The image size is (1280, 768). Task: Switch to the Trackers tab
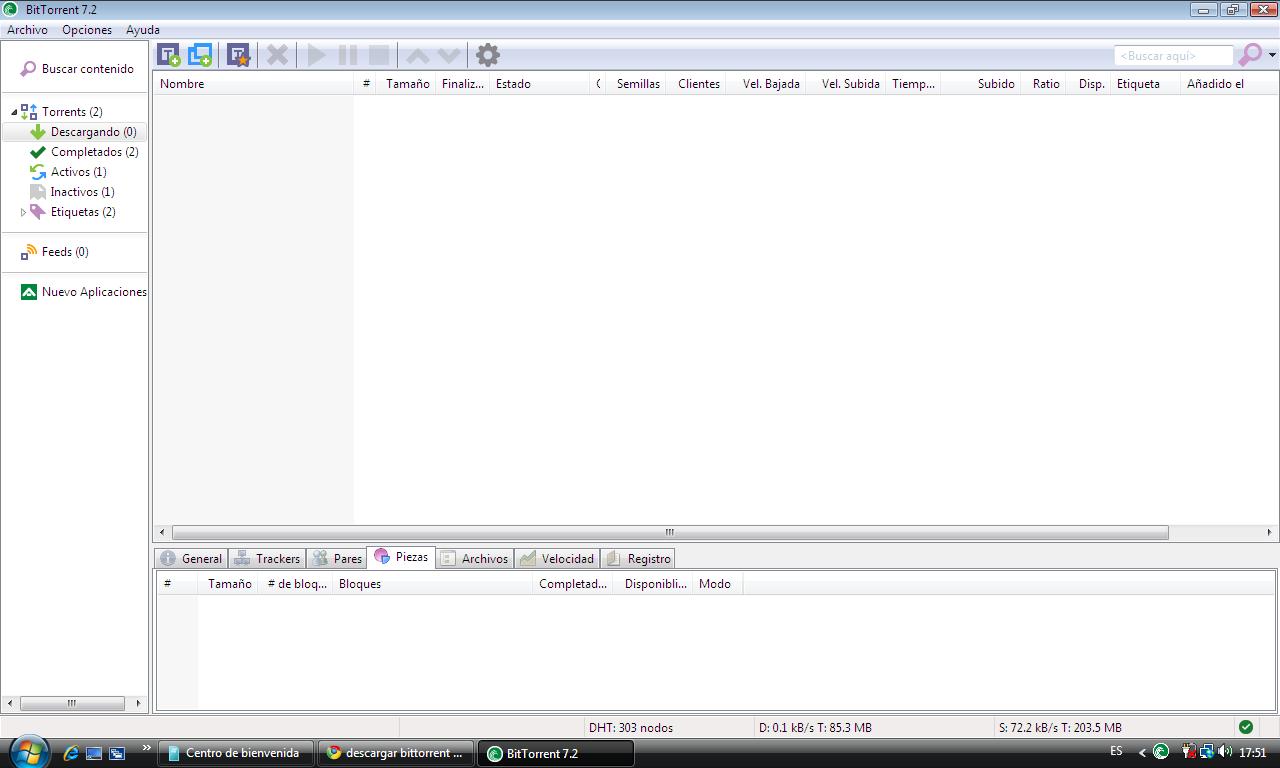tap(267, 559)
